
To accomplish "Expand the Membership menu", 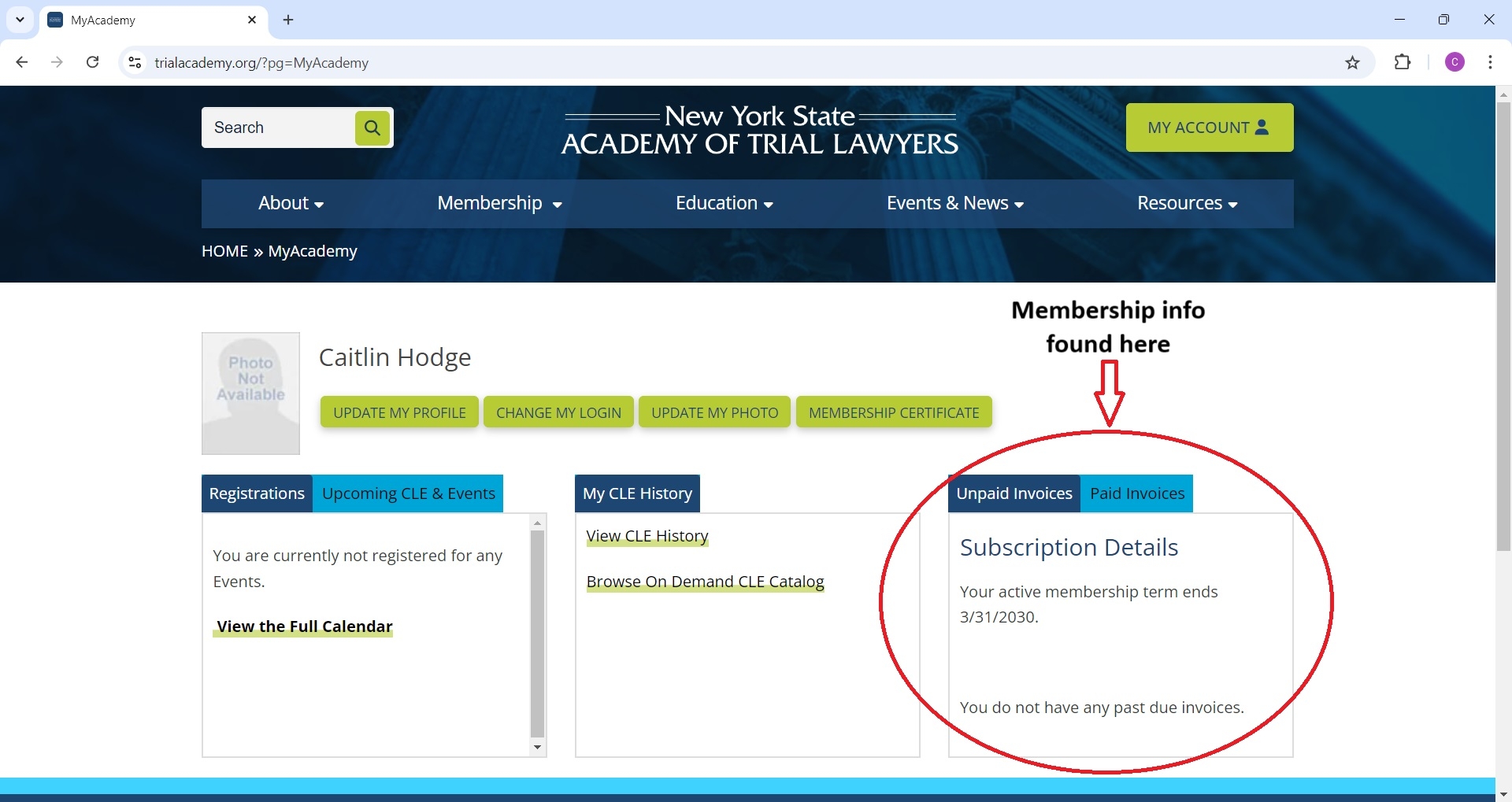I will click(499, 203).
